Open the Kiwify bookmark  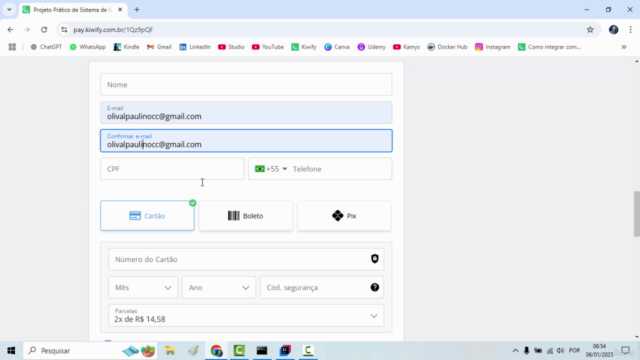click(304, 47)
